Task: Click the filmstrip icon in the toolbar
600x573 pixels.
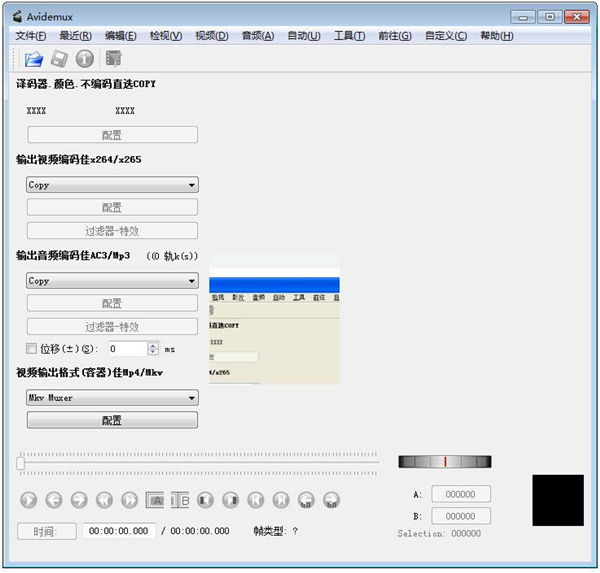Action: coord(113,59)
